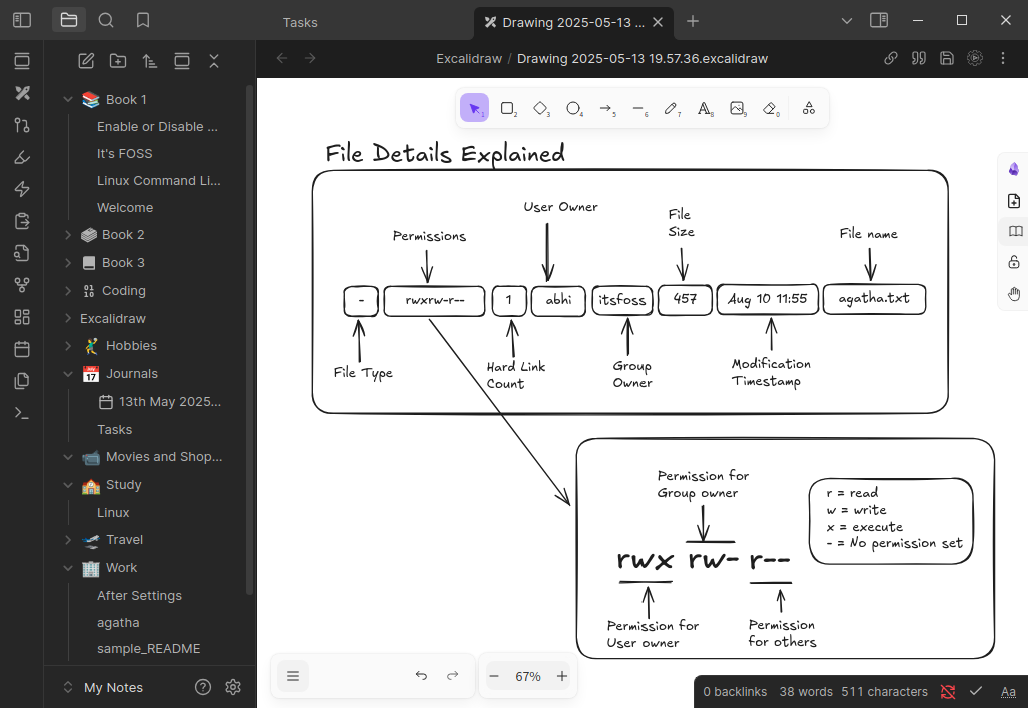
Task: Open the sample_README note
Action: (x=148, y=649)
